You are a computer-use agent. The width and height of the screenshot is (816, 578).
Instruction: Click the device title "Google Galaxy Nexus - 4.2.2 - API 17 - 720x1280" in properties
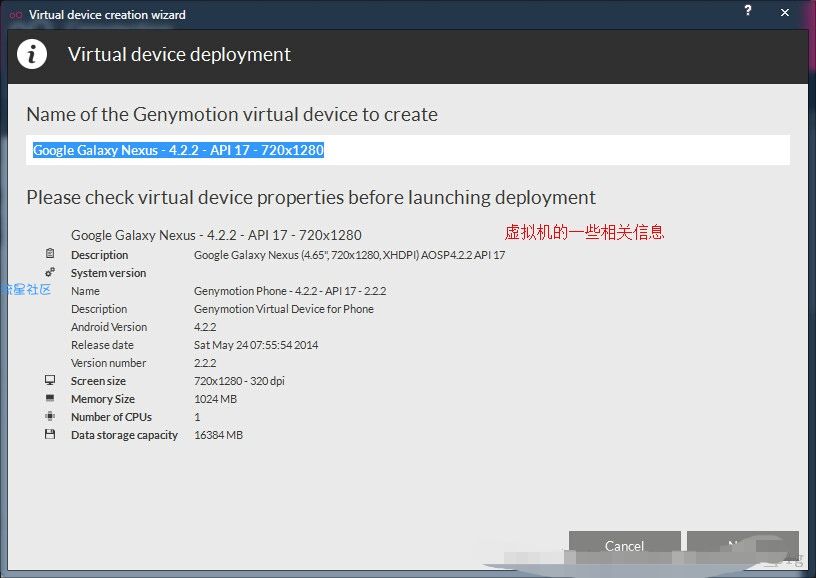pos(216,235)
